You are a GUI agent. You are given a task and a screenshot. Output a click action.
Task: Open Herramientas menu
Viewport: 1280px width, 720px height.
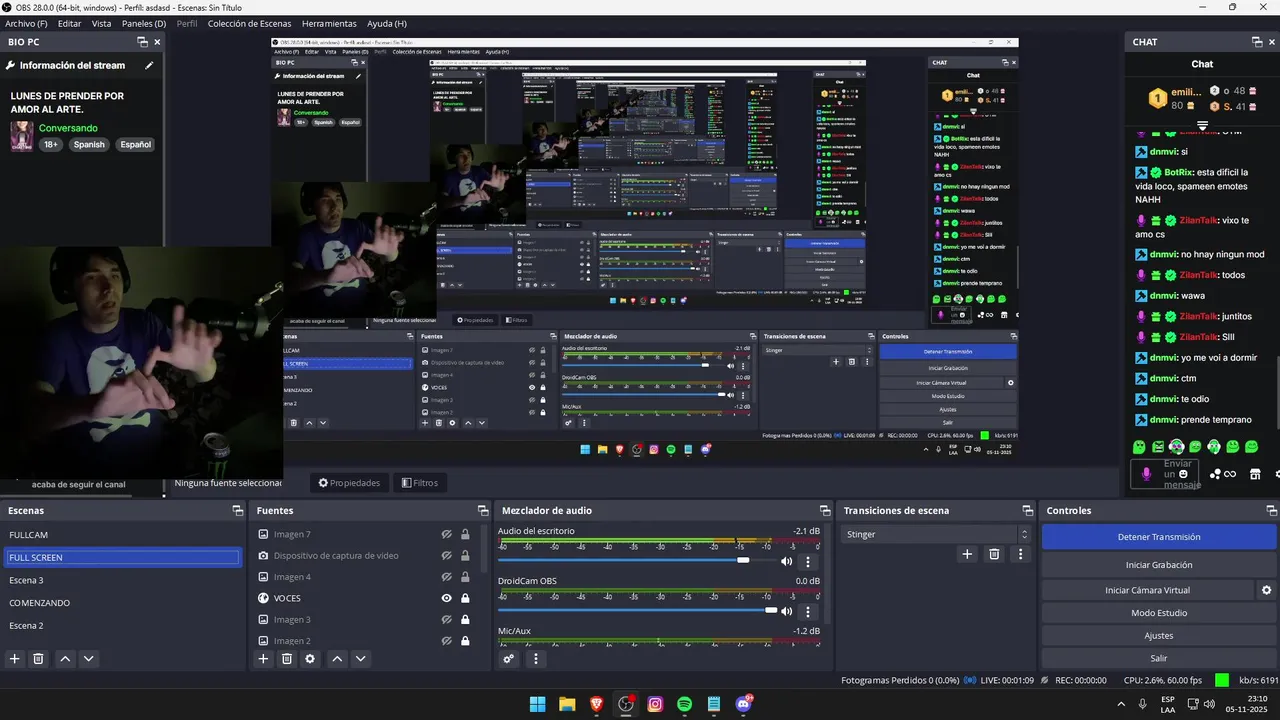tap(329, 23)
